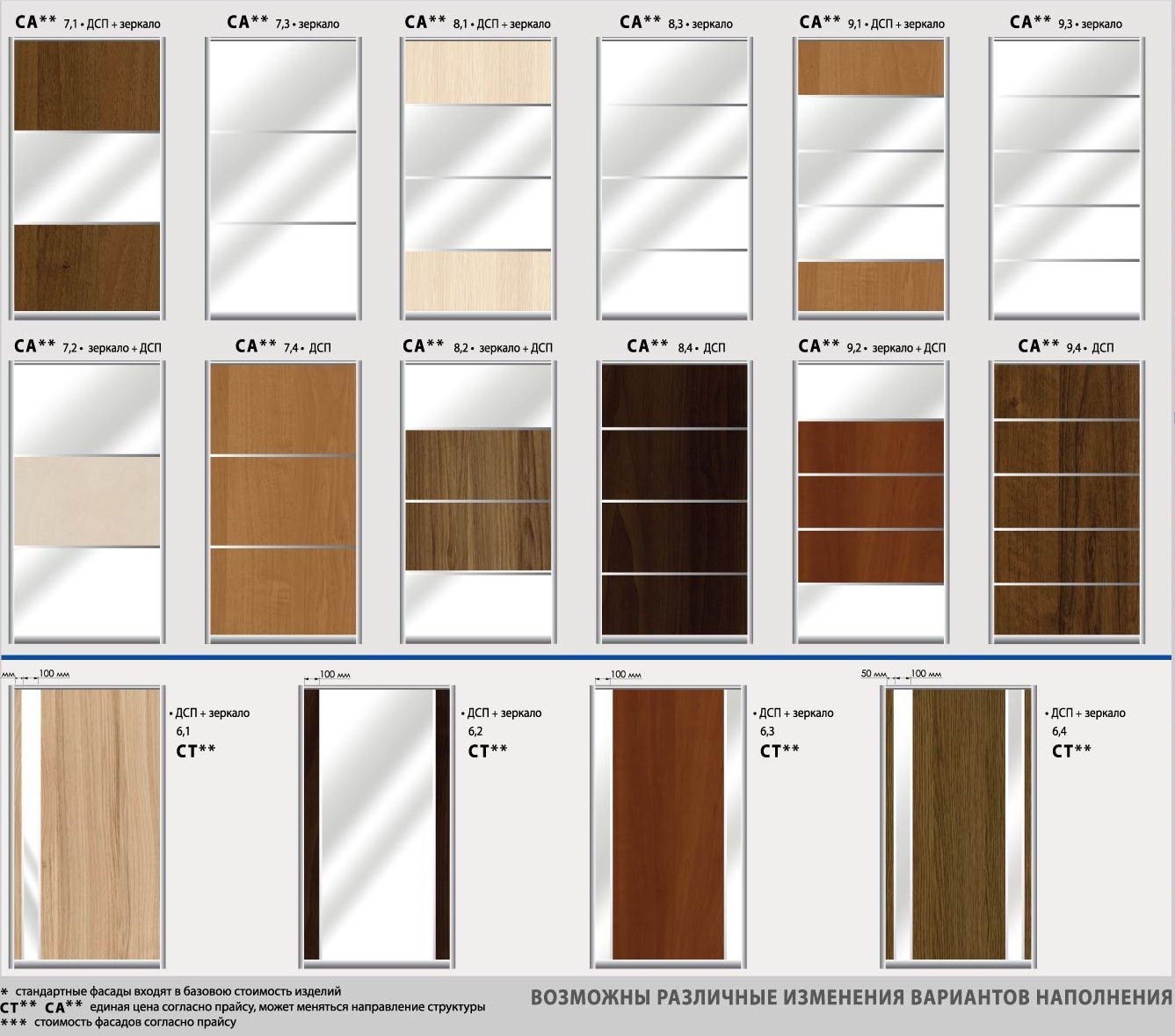
Task: Choose the CA 7,4 all-wood ДСП door
Action: click(x=283, y=502)
